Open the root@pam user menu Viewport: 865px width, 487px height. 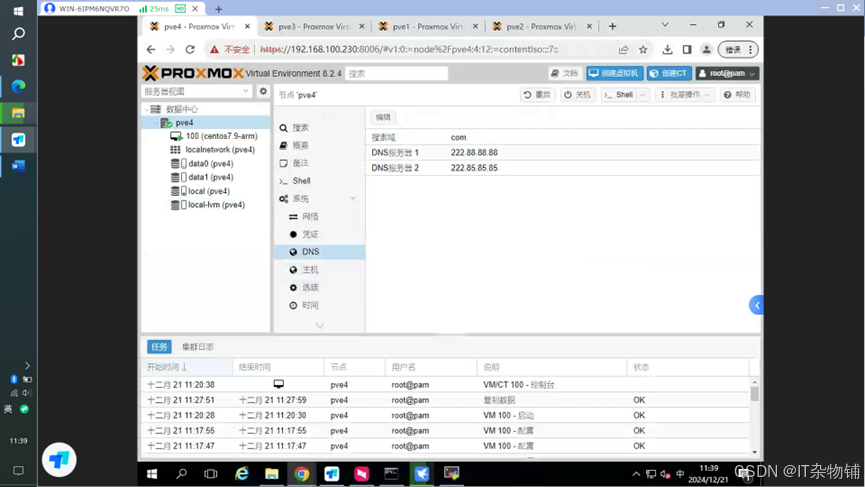[727, 73]
